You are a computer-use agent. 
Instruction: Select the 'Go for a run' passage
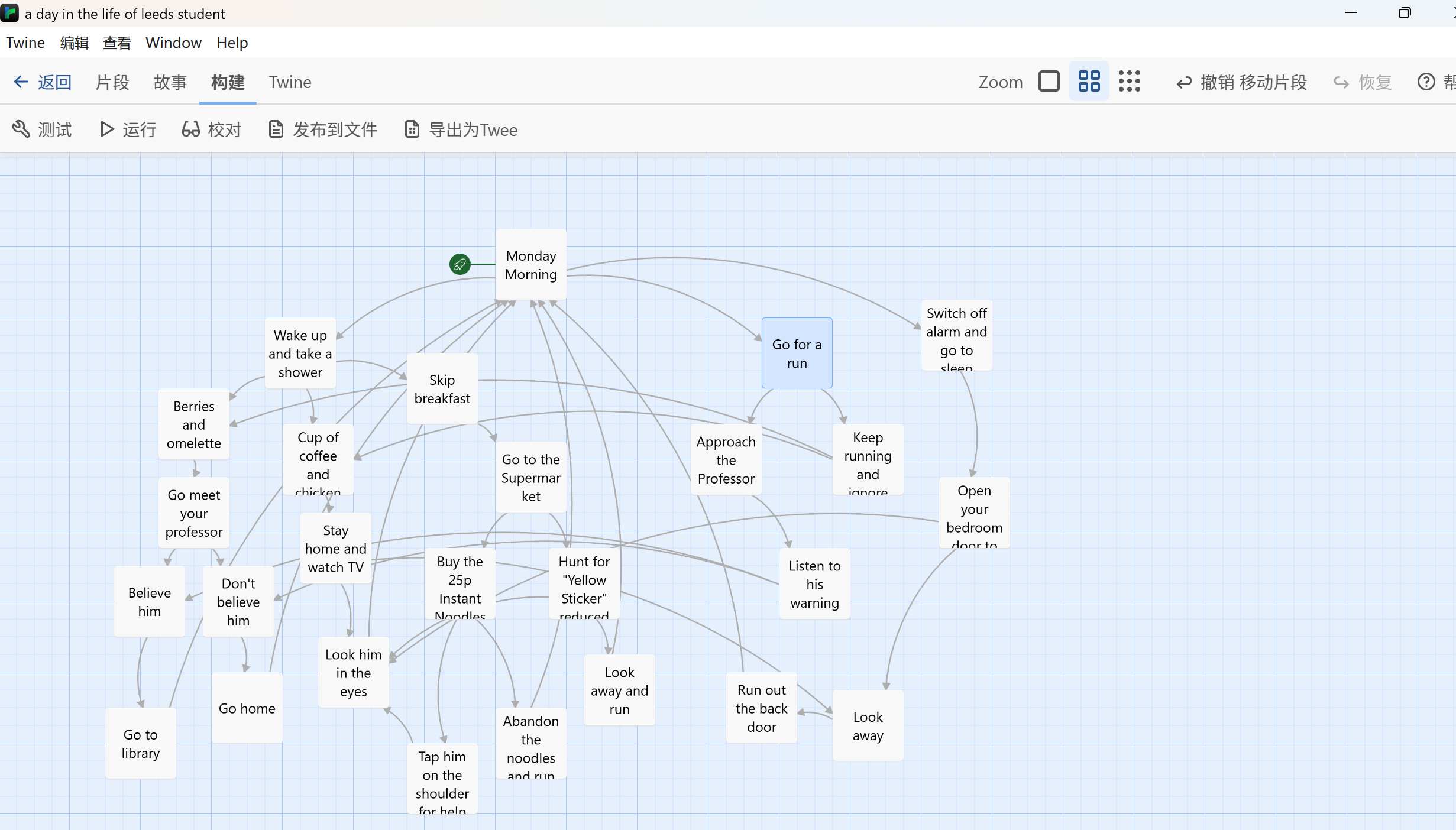pyautogui.click(x=797, y=352)
